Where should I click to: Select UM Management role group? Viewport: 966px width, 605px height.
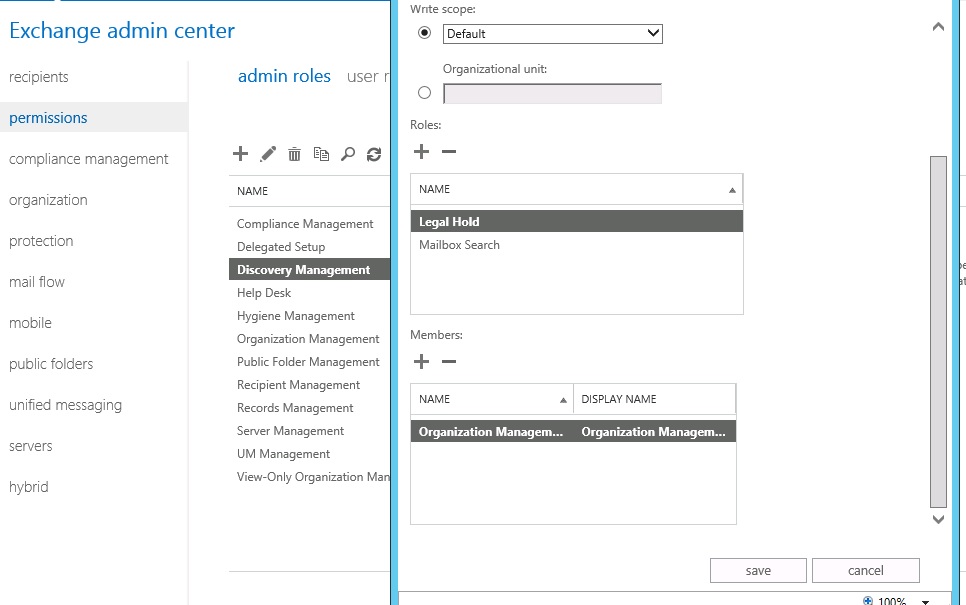point(283,453)
